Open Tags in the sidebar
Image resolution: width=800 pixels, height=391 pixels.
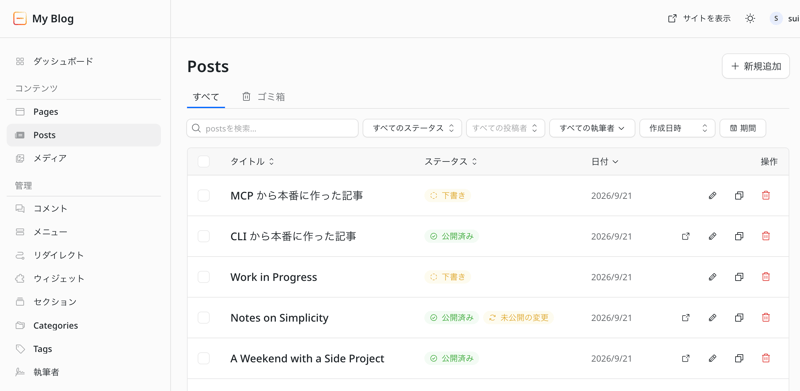point(84,349)
